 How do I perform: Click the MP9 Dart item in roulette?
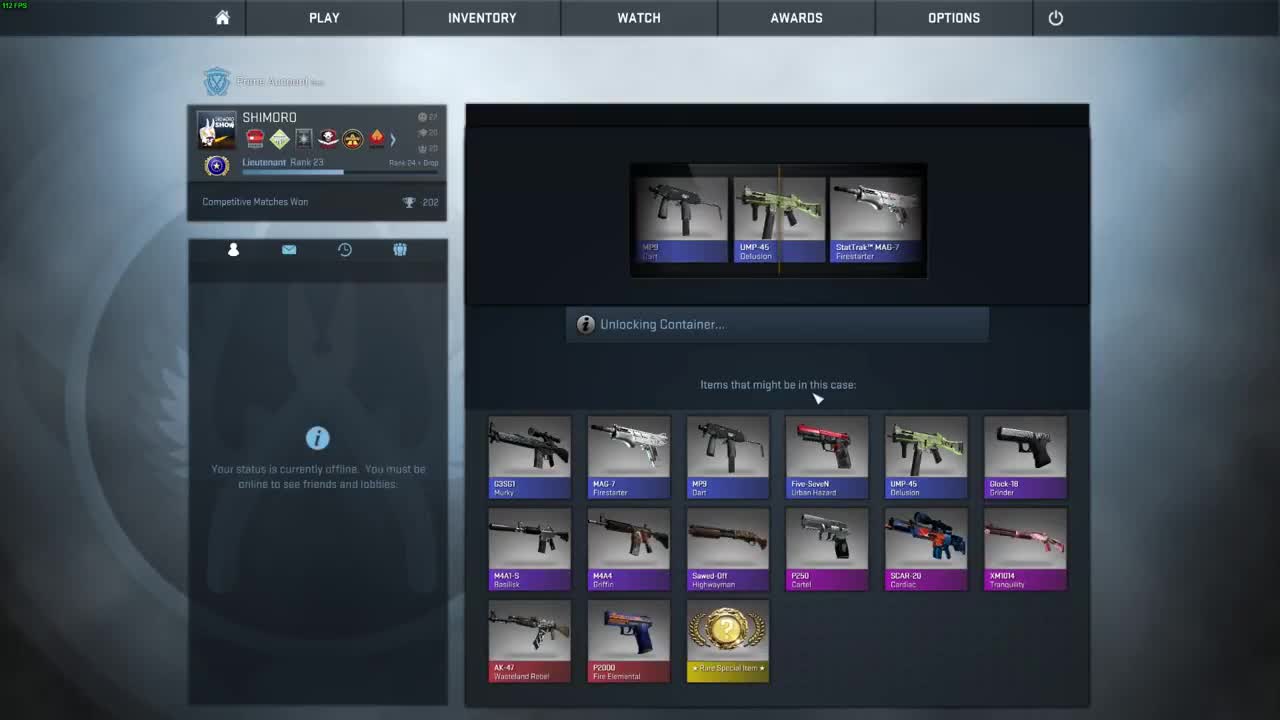681,220
